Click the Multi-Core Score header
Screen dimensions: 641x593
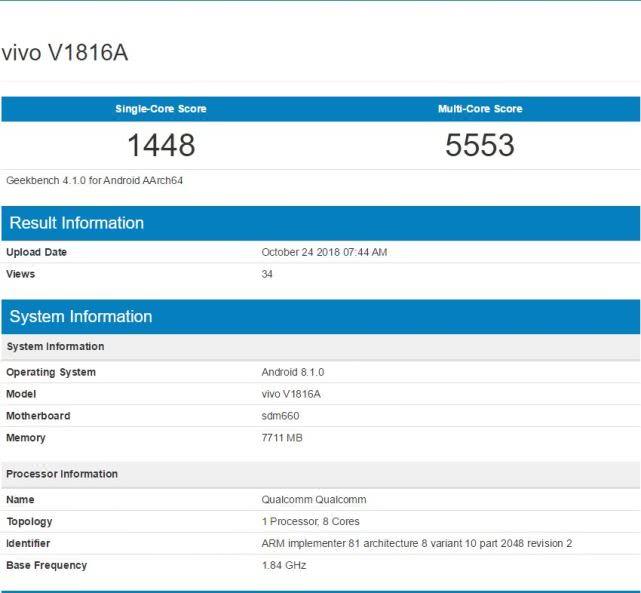tap(480, 109)
